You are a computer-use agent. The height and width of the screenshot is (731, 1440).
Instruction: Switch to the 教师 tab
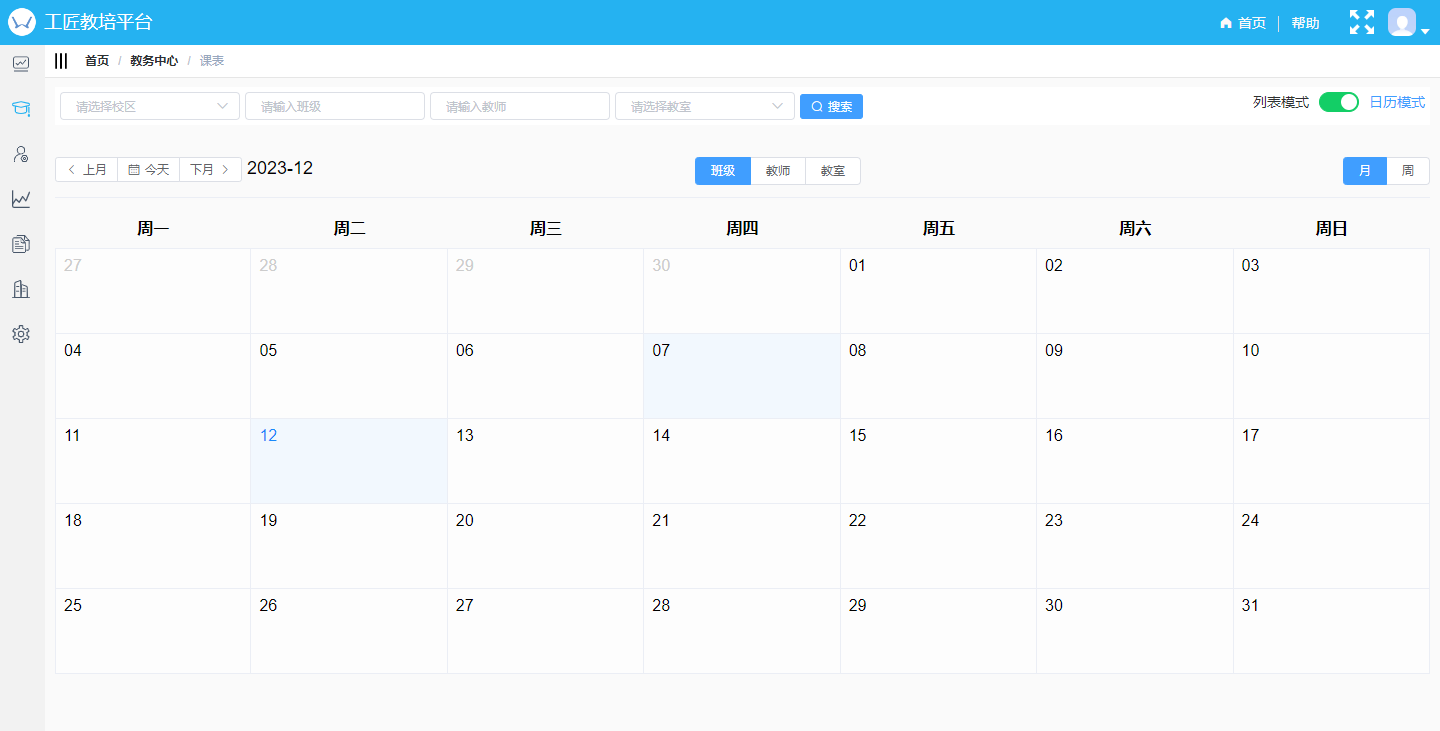[778, 171]
